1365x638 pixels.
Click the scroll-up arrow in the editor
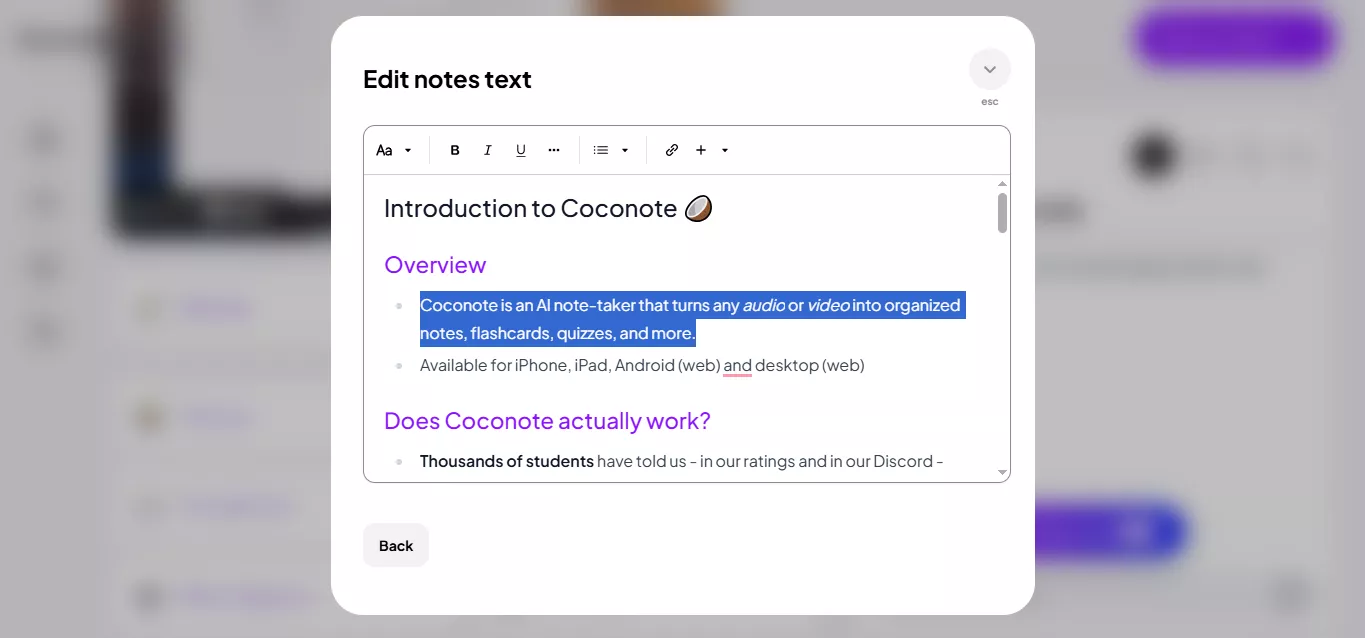pyautogui.click(x=1002, y=183)
